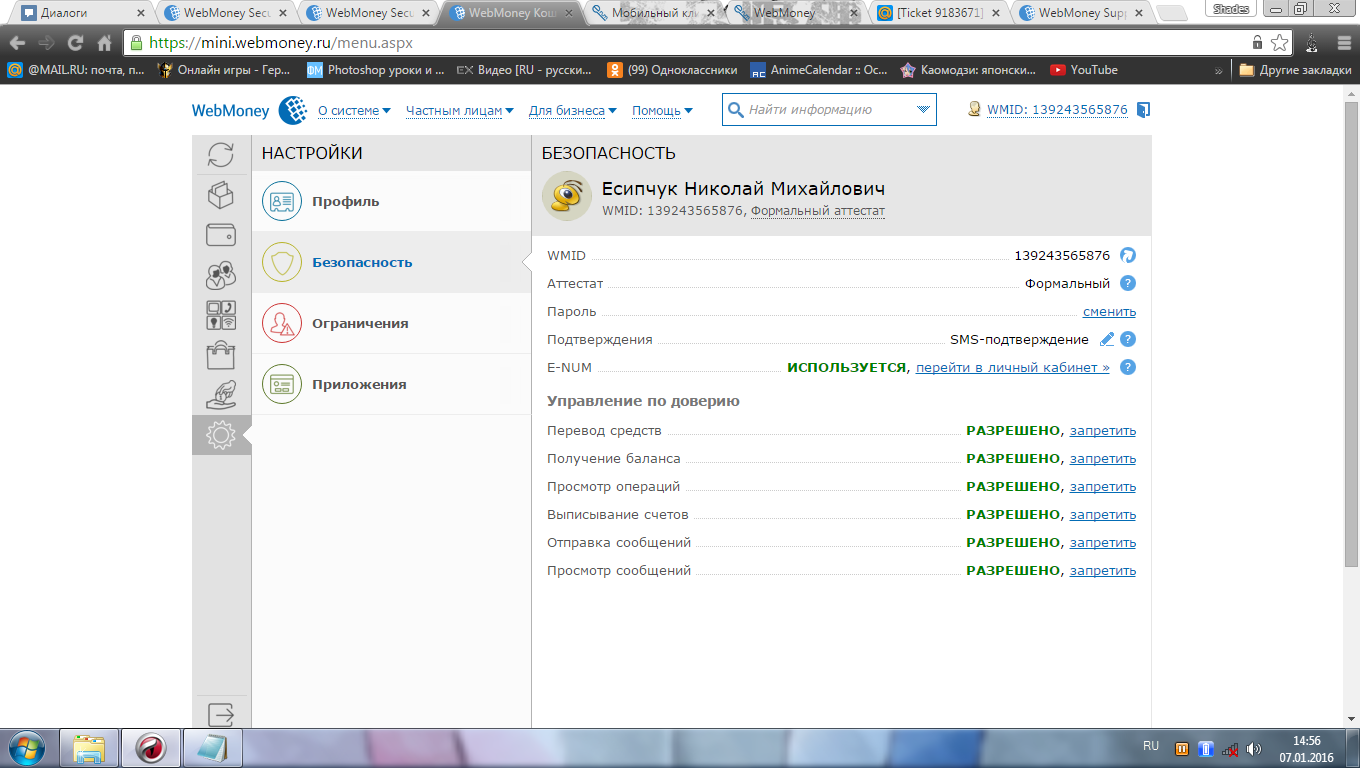Expand the Частным лицам dropdown menu

pyautogui.click(x=460, y=111)
